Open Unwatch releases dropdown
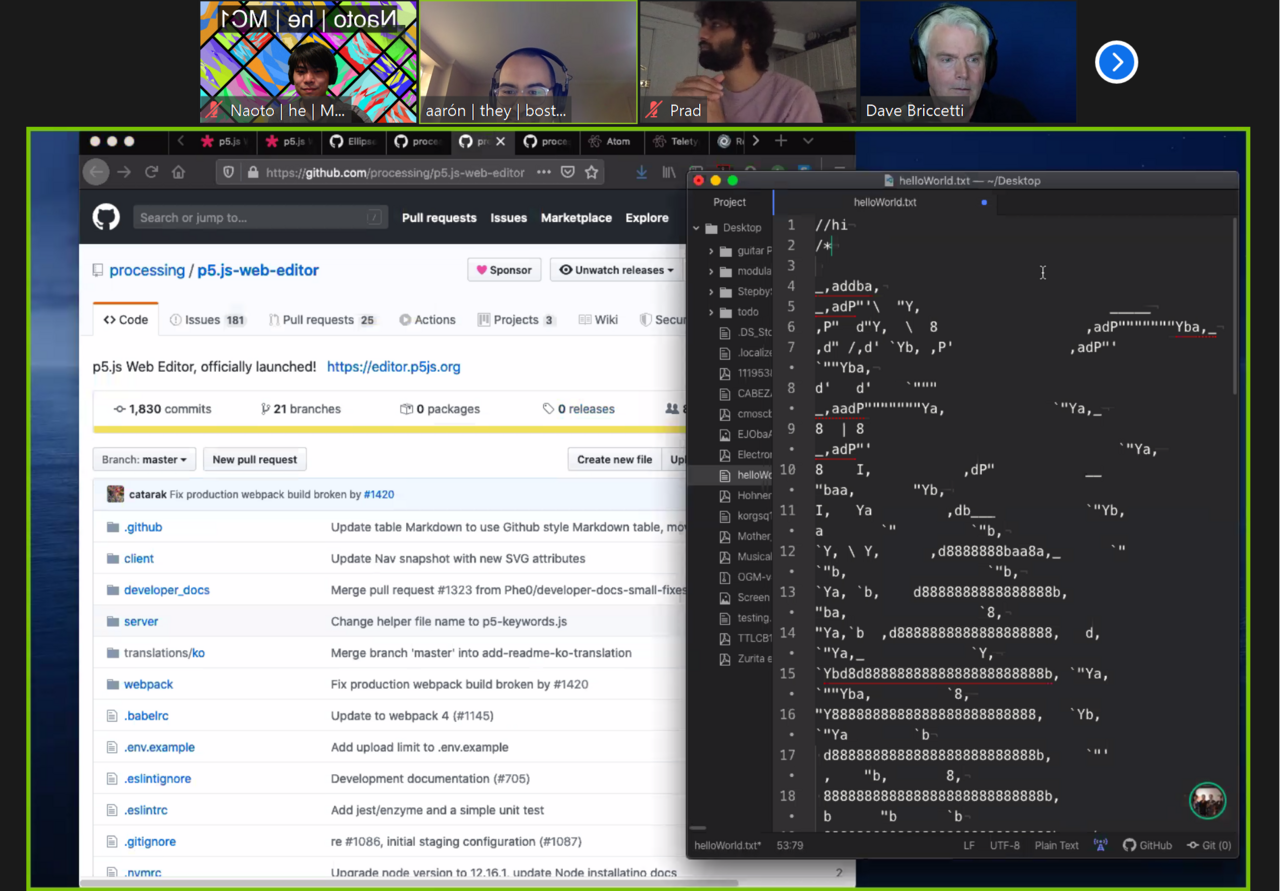The image size is (1280, 891). point(616,270)
